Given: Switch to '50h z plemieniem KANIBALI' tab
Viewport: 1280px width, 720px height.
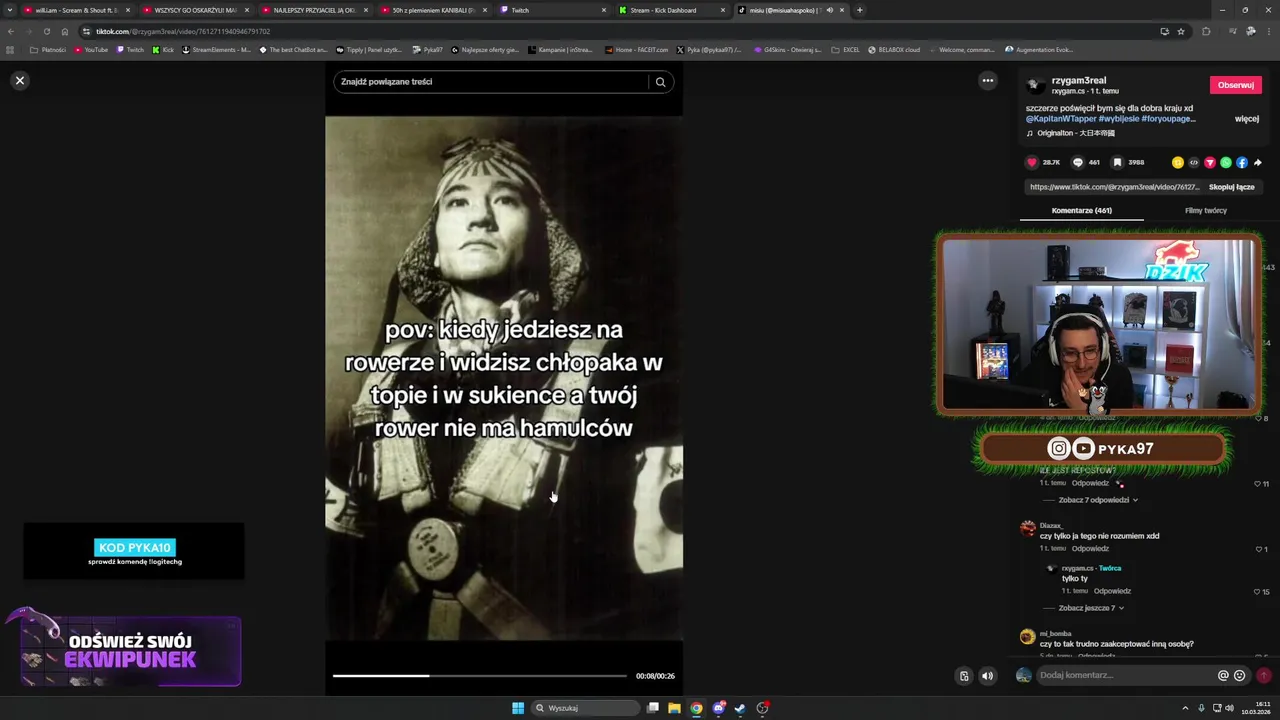Looking at the screenshot, I should 434,10.
